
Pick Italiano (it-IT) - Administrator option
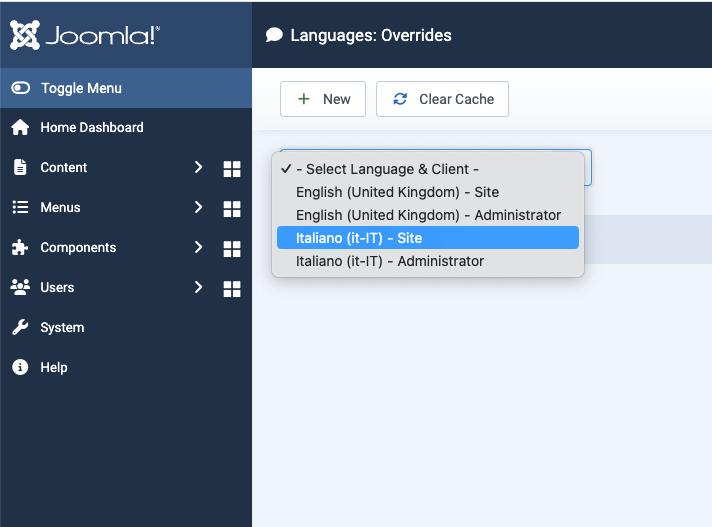[390, 261]
